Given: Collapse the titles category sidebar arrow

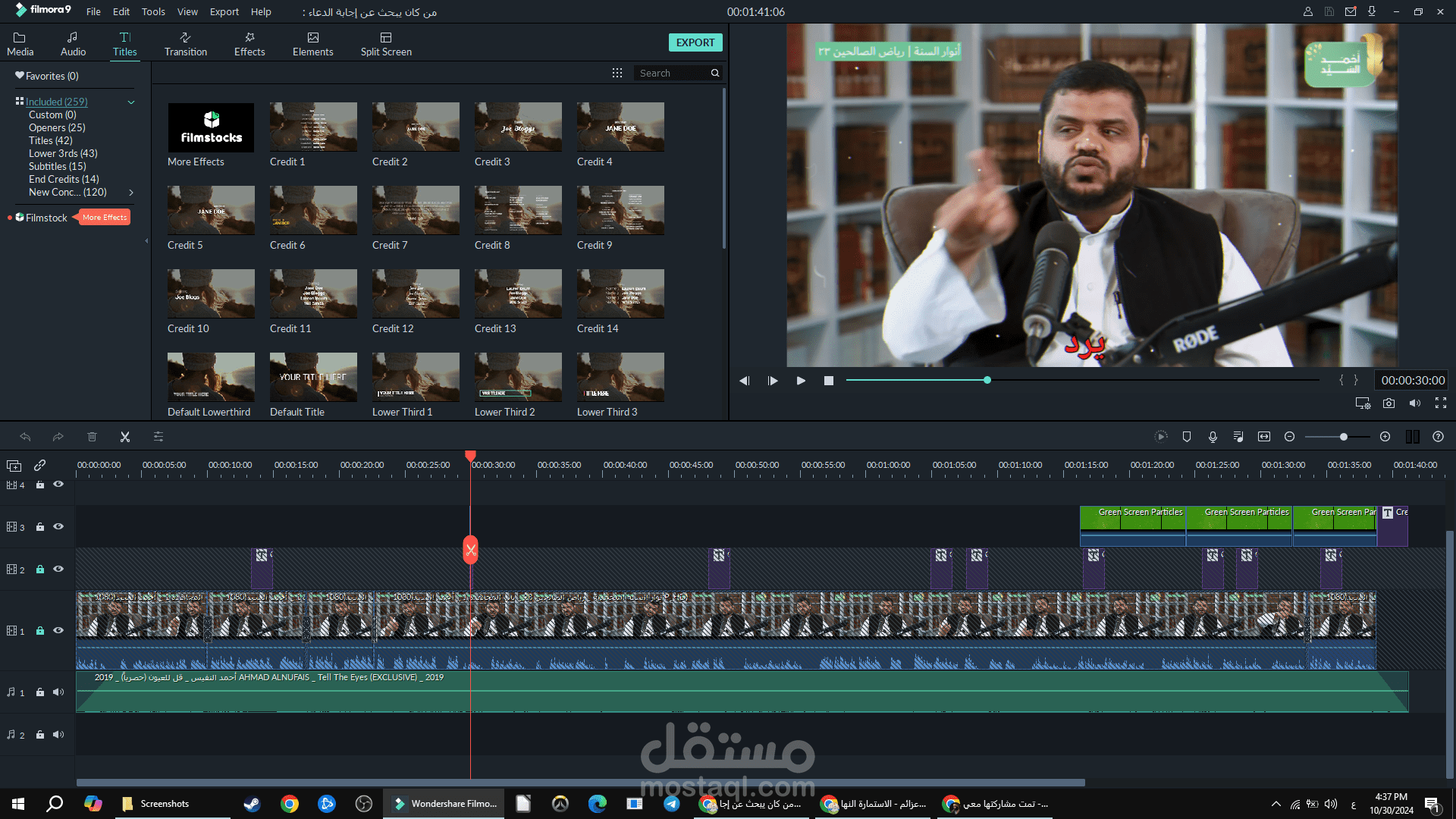Looking at the screenshot, I should point(146,241).
